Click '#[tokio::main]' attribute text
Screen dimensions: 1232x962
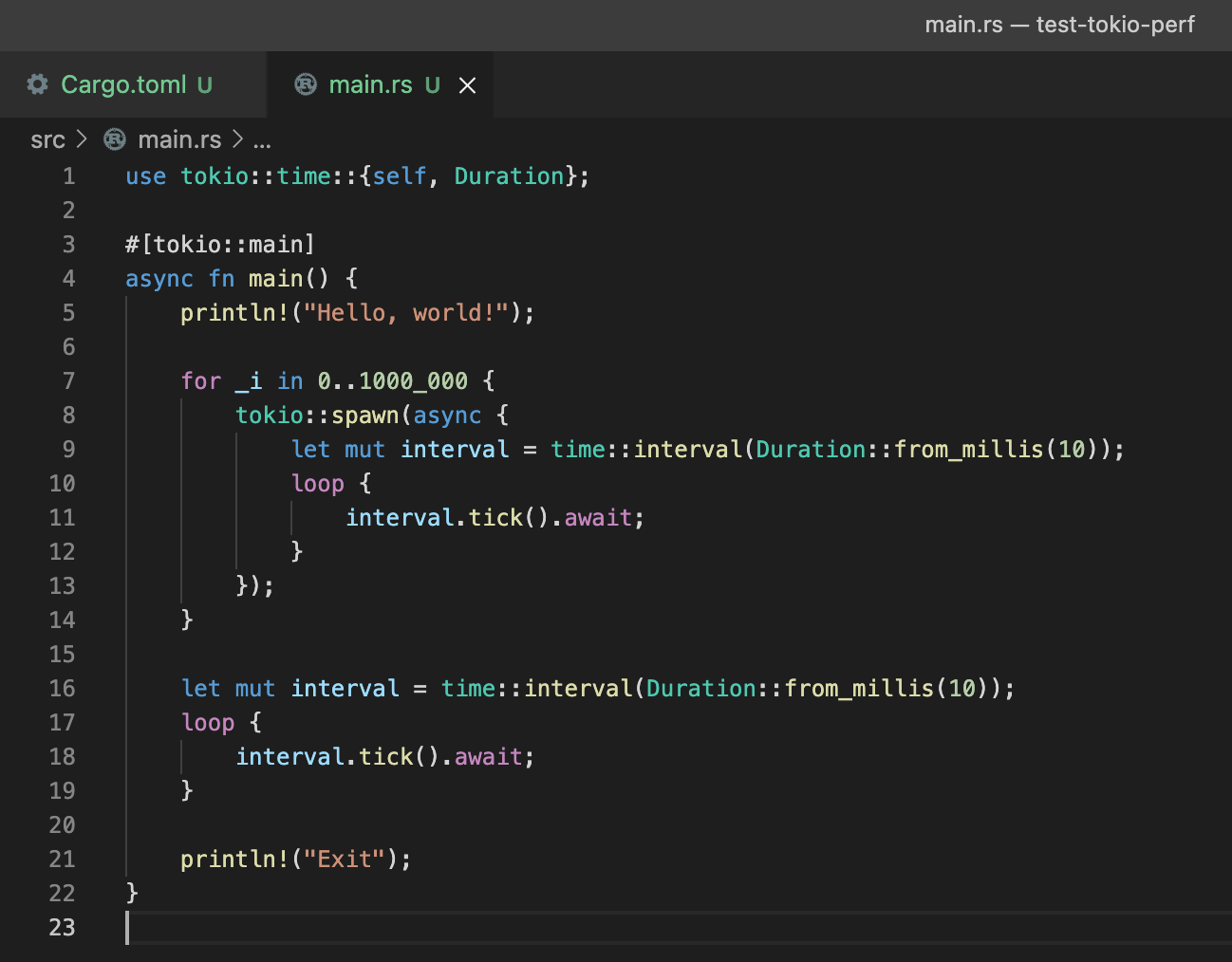[220, 245]
